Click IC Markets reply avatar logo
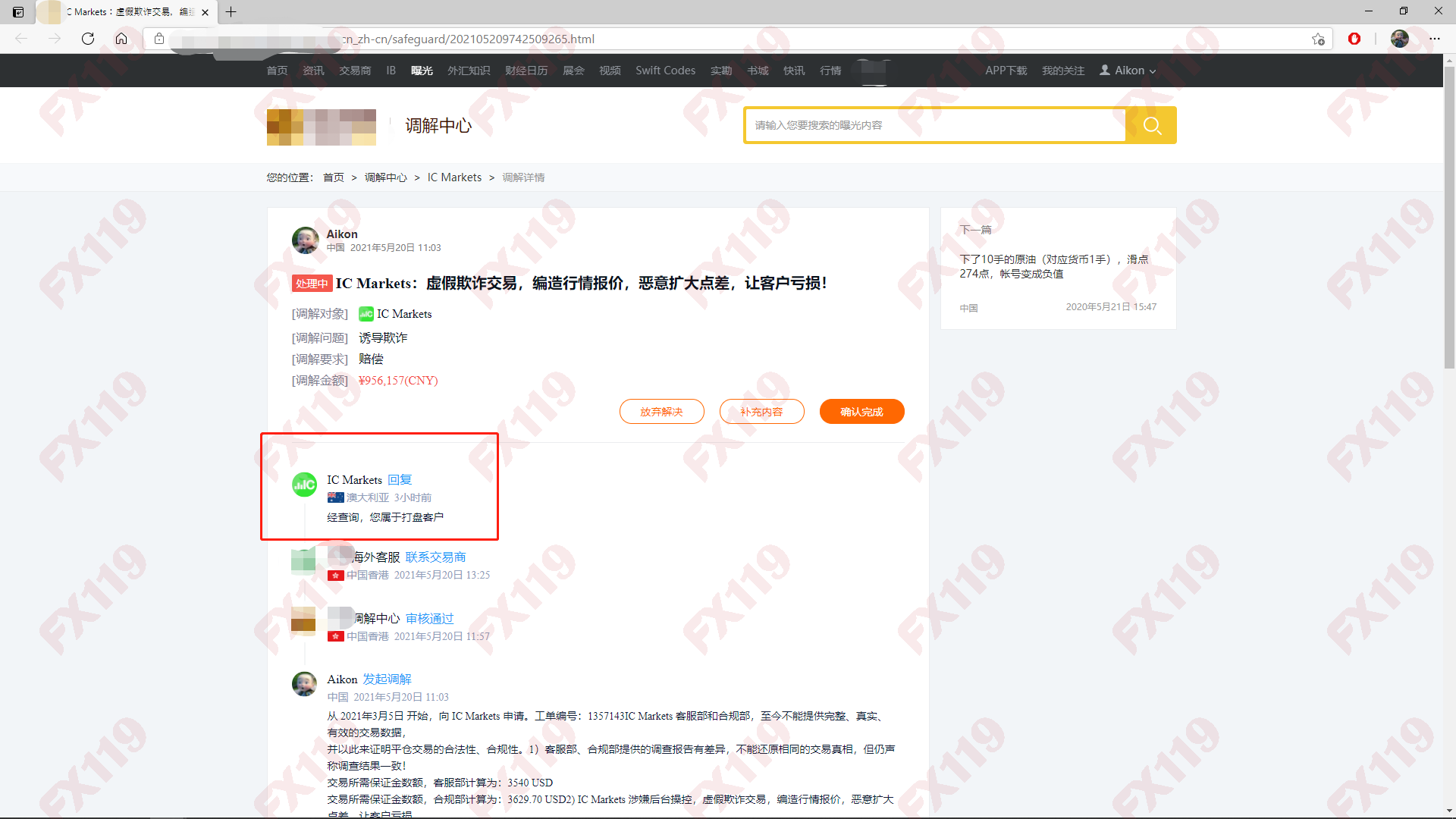This screenshot has width=1456, height=819. 305,485
